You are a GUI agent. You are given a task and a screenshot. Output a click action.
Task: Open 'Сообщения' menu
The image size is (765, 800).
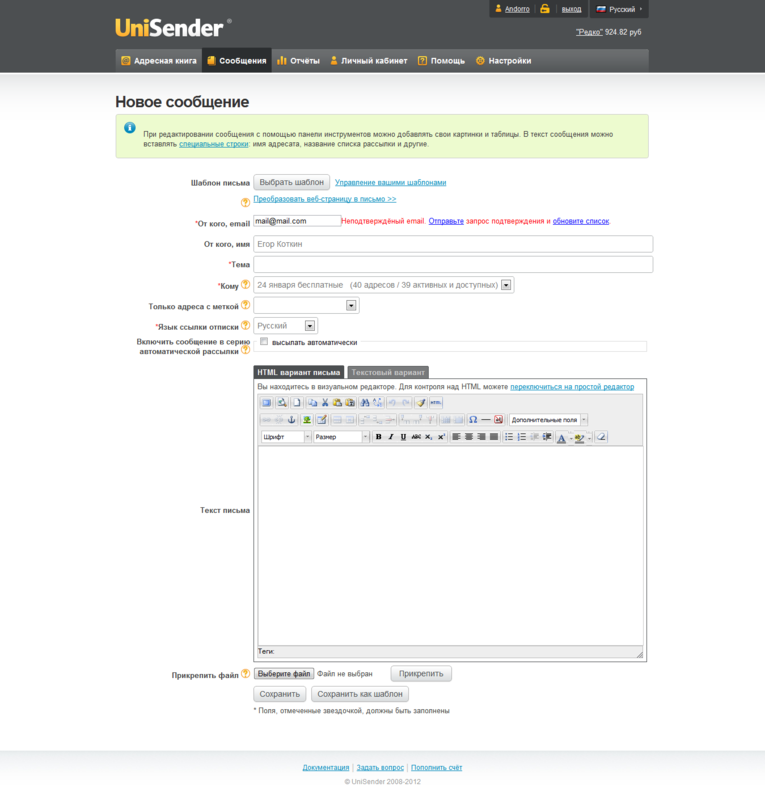tap(237, 61)
